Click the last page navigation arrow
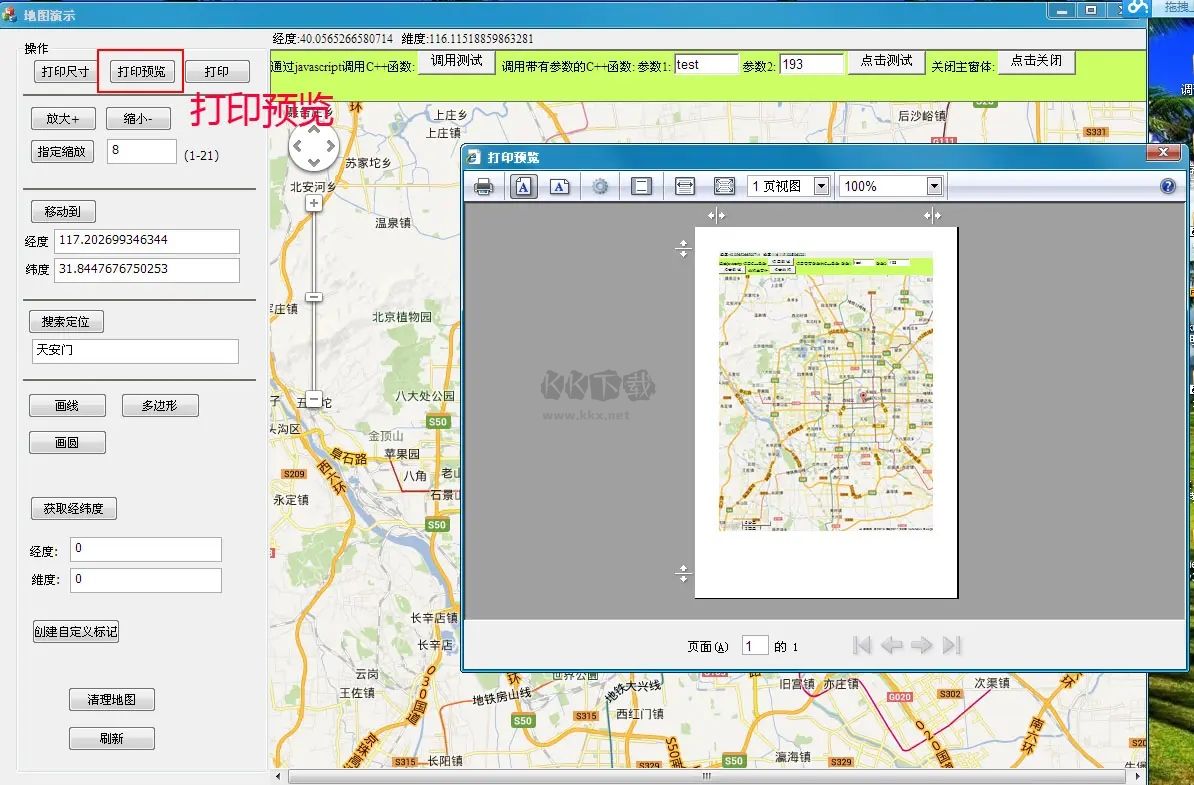The image size is (1194, 785). point(952,645)
